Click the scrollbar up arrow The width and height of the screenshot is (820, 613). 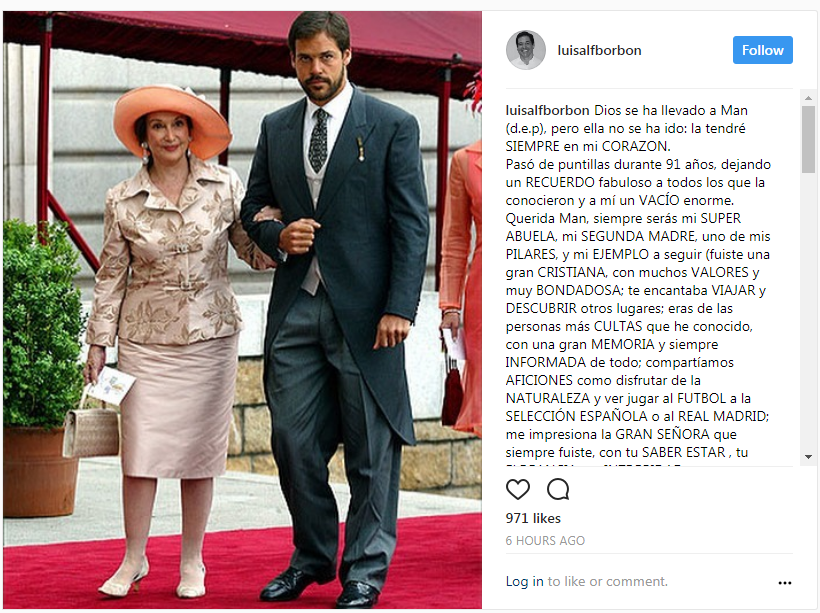pos(808,98)
